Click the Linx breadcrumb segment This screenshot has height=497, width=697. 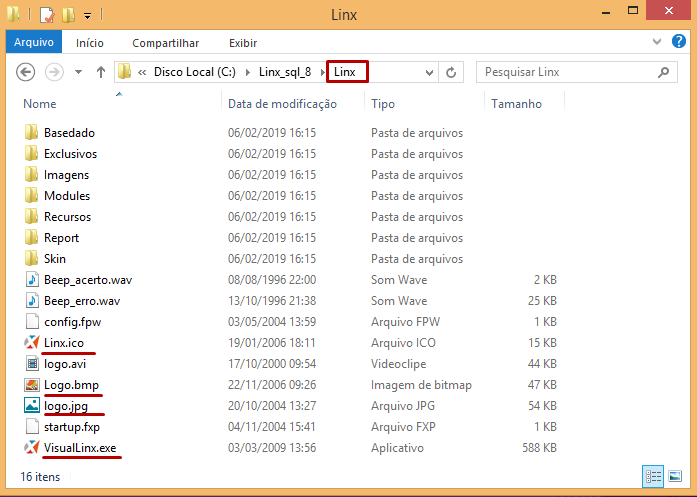coord(344,72)
